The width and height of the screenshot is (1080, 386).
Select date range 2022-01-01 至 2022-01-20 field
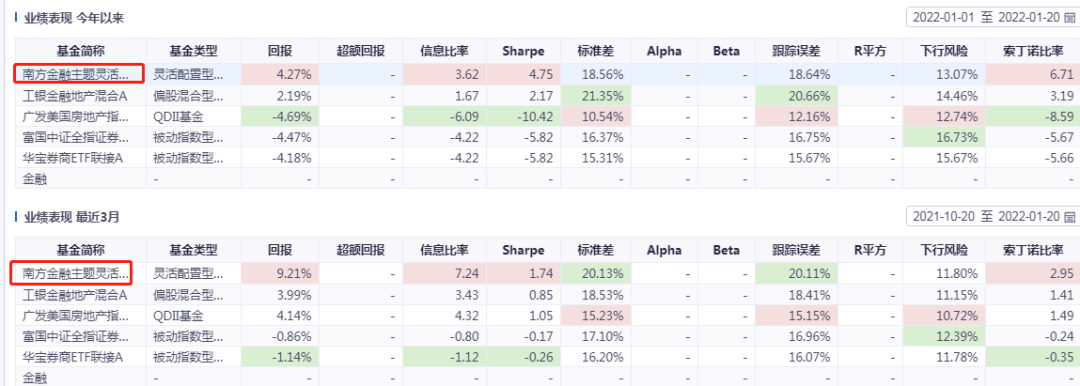992,19
